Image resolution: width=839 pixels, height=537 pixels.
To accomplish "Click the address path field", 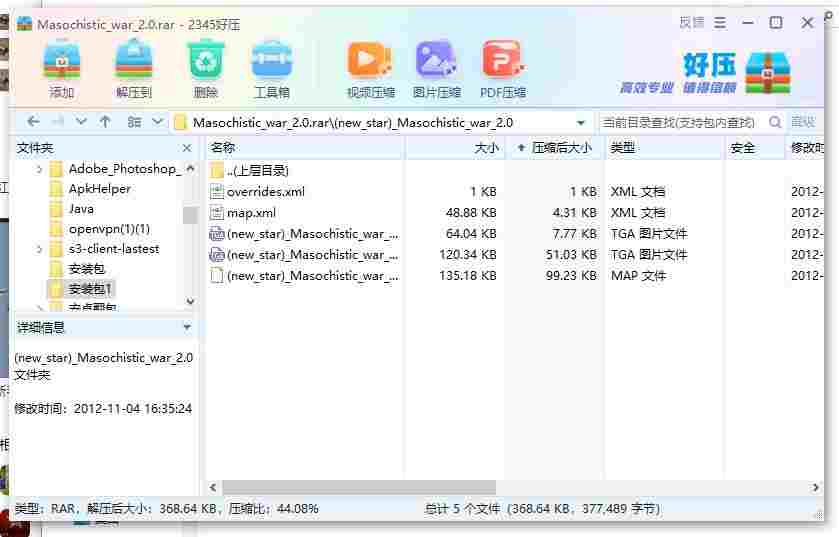I will click(381, 123).
